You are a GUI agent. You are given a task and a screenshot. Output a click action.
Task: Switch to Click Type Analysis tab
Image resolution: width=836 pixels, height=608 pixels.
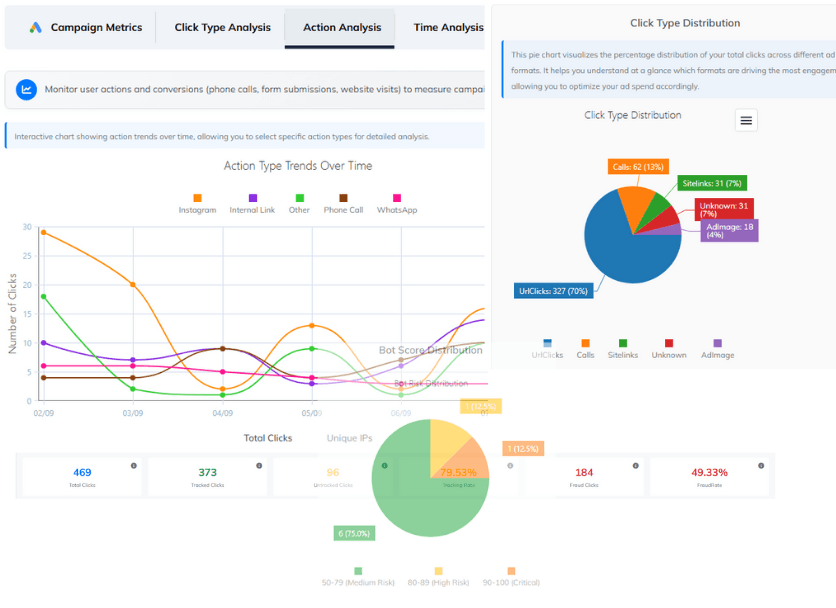(x=222, y=28)
